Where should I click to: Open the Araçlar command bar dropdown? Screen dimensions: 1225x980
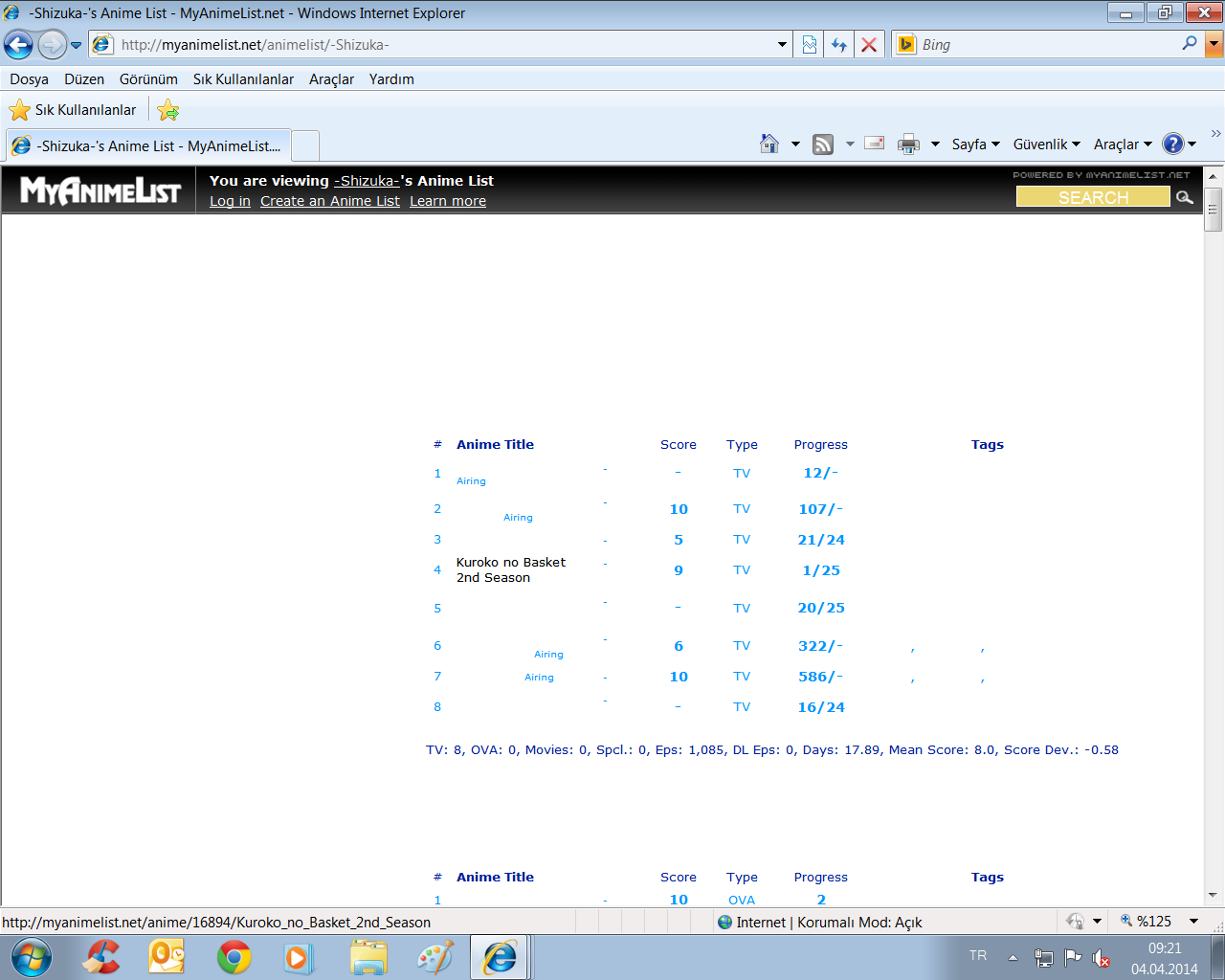pos(1123,145)
